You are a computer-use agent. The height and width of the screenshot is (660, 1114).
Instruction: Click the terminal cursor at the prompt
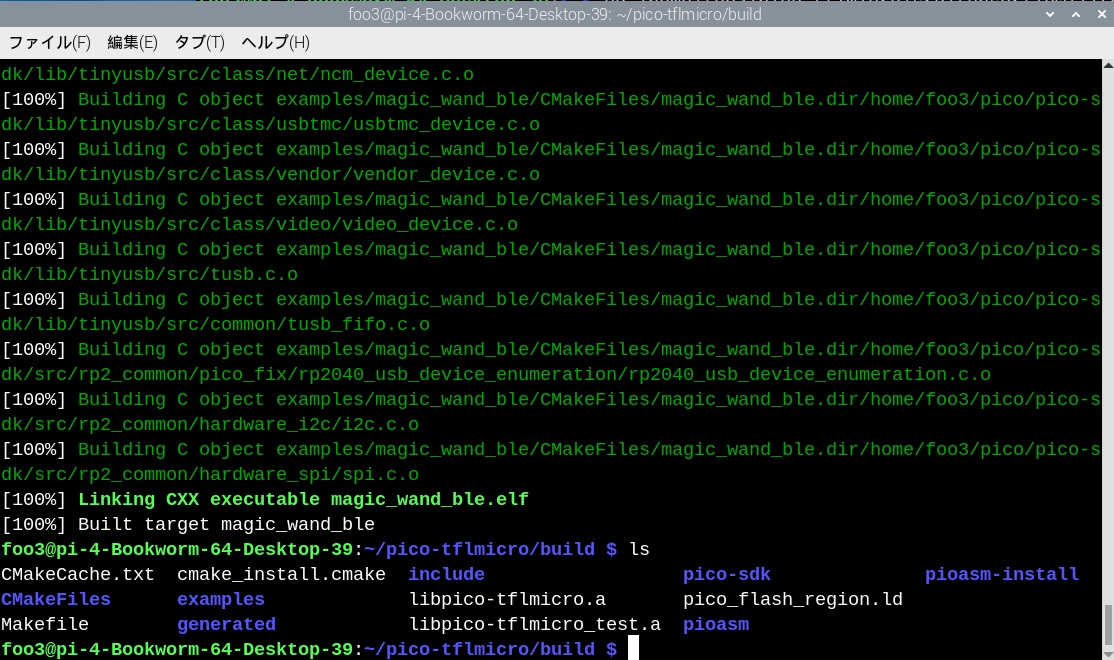pyautogui.click(x=634, y=649)
